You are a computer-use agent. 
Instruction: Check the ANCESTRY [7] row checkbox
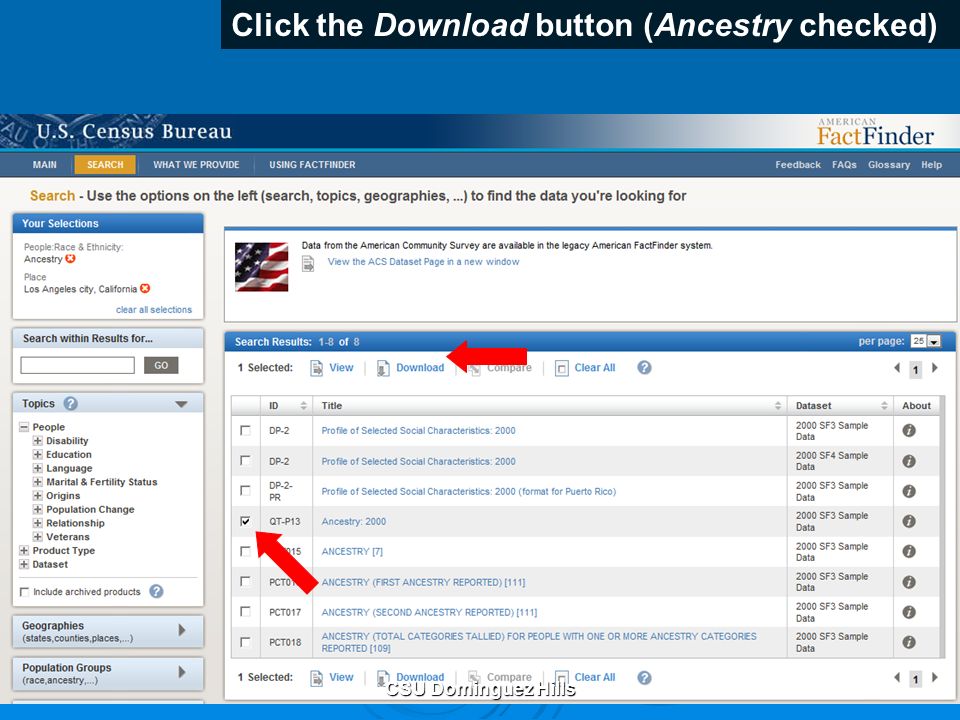pos(246,551)
